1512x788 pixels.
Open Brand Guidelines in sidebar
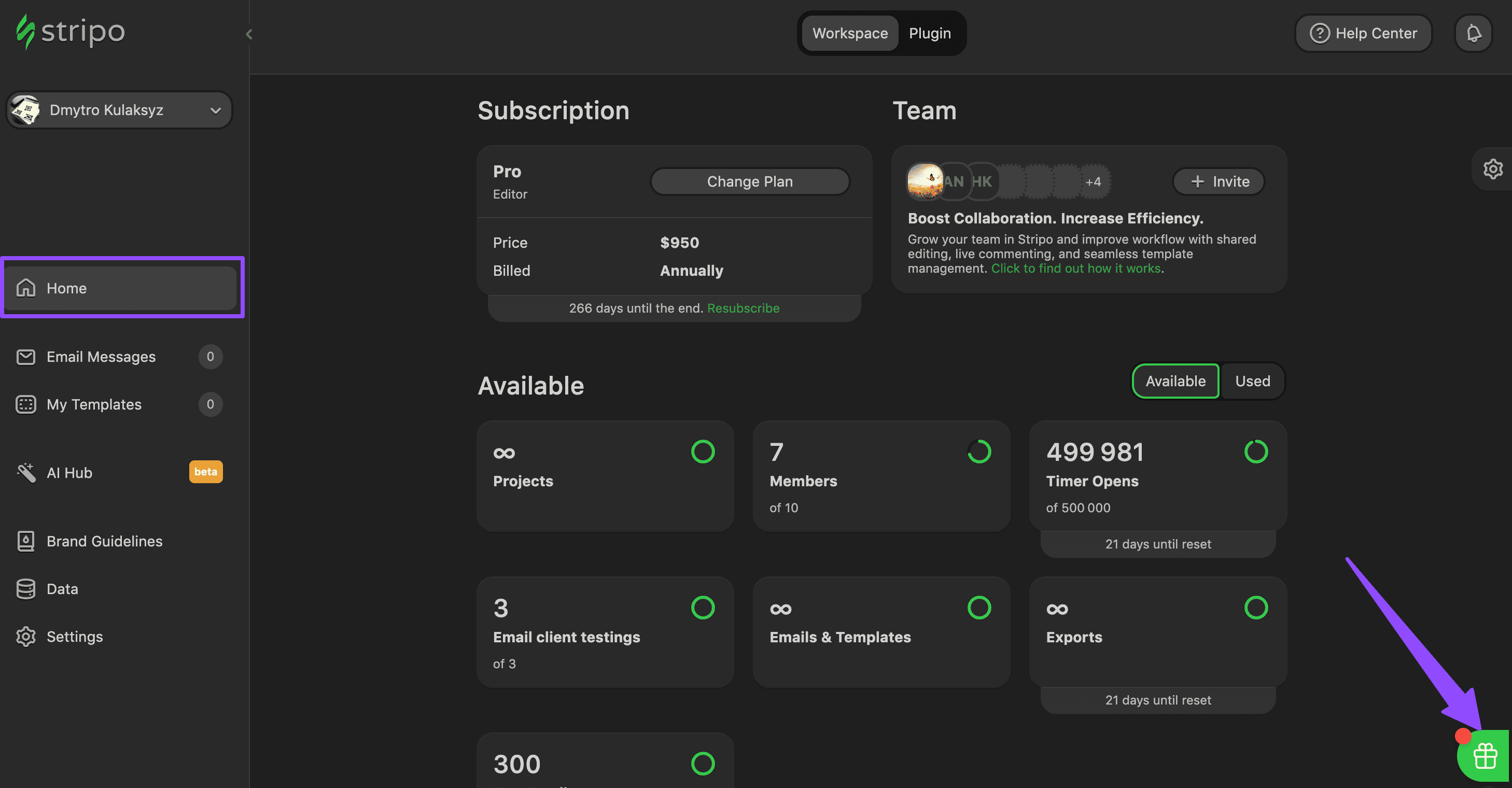[x=104, y=541]
